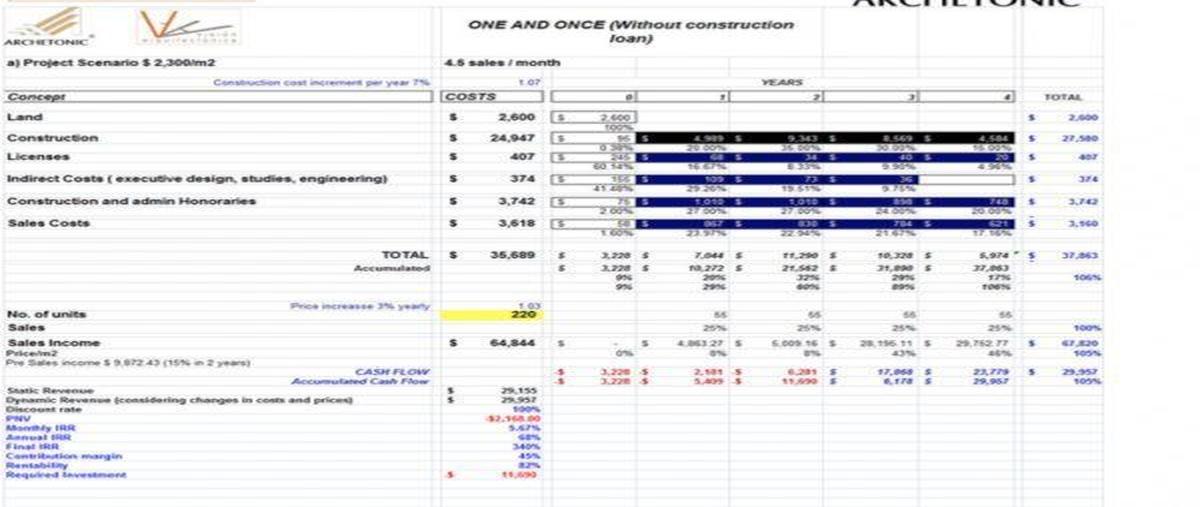Select 'Construction and admin Honoraries' label
The image size is (1200, 507).
(130, 201)
